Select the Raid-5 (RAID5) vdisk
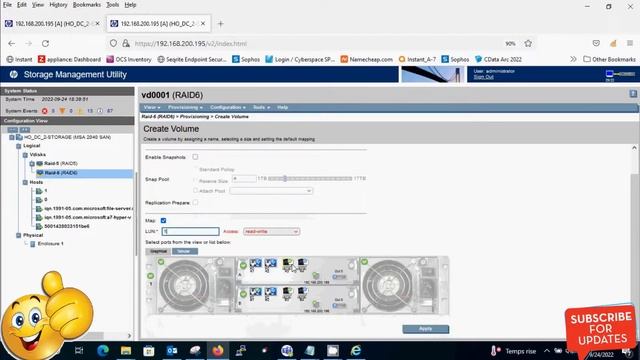This screenshot has width=640, height=360. 61,163
